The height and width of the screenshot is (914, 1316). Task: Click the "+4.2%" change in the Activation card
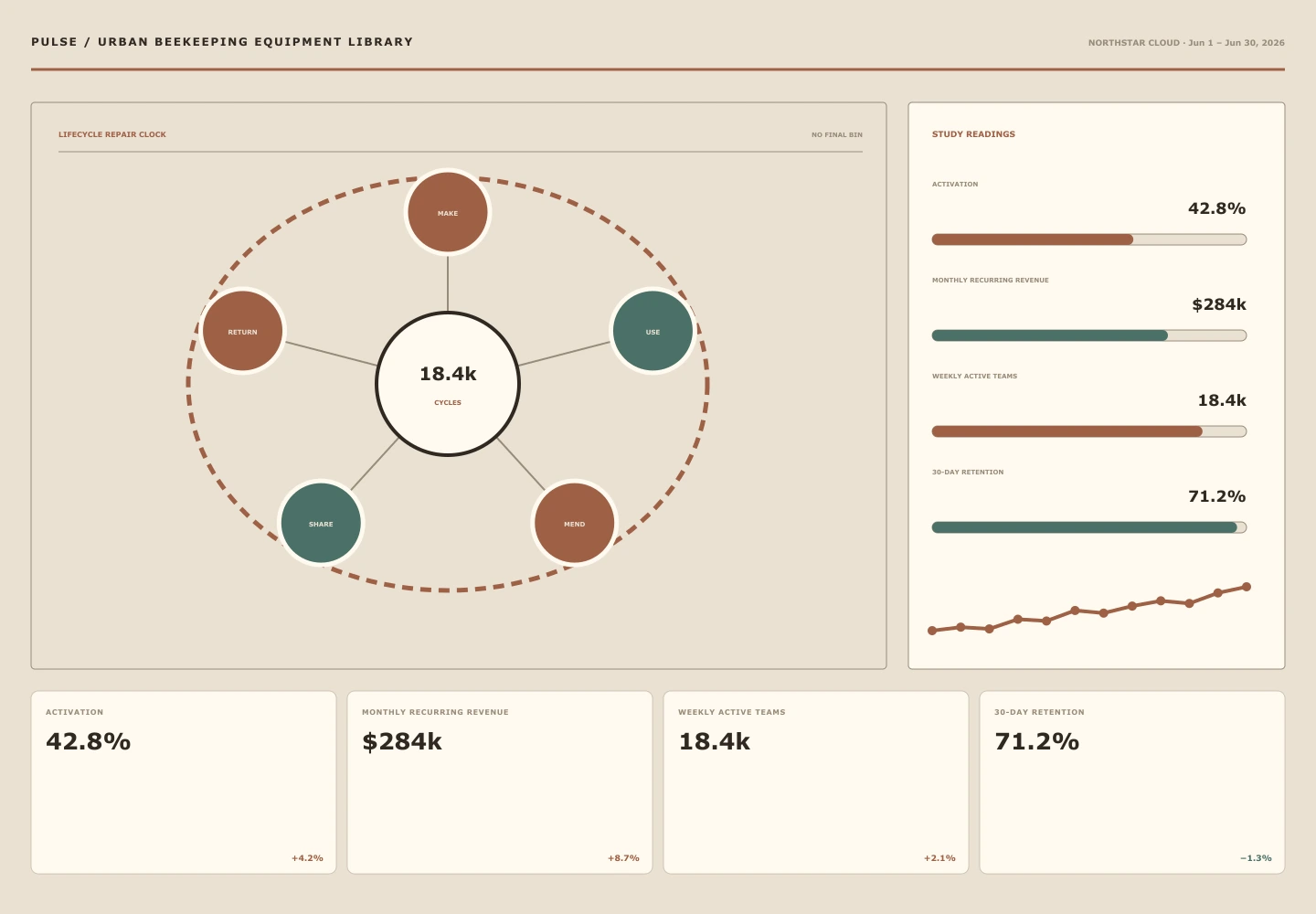point(307,858)
